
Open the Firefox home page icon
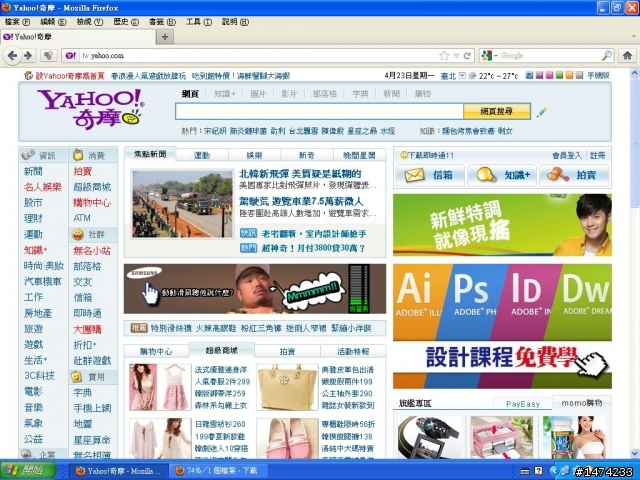pyautogui.click(x=627, y=56)
